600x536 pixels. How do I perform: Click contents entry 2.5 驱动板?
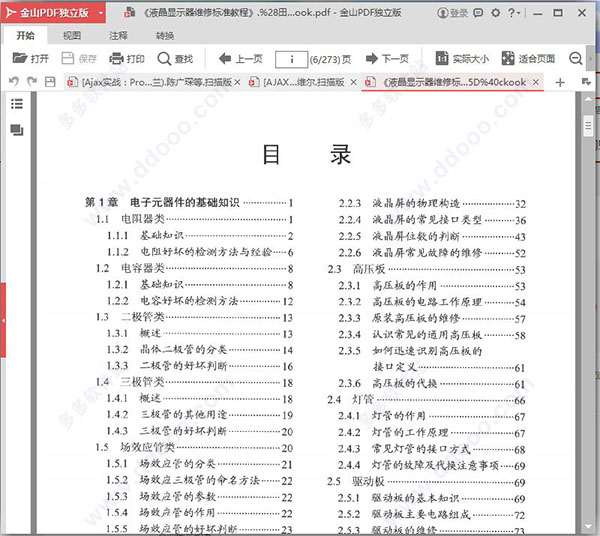(426, 482)
